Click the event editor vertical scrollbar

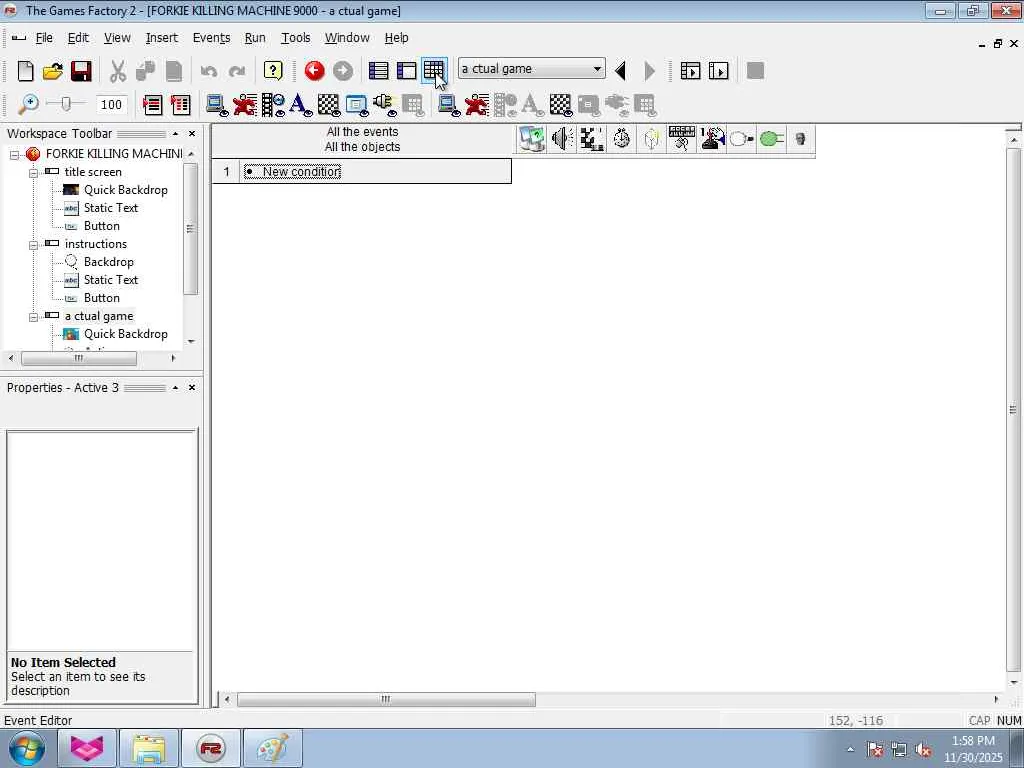tap(1013, 410)
